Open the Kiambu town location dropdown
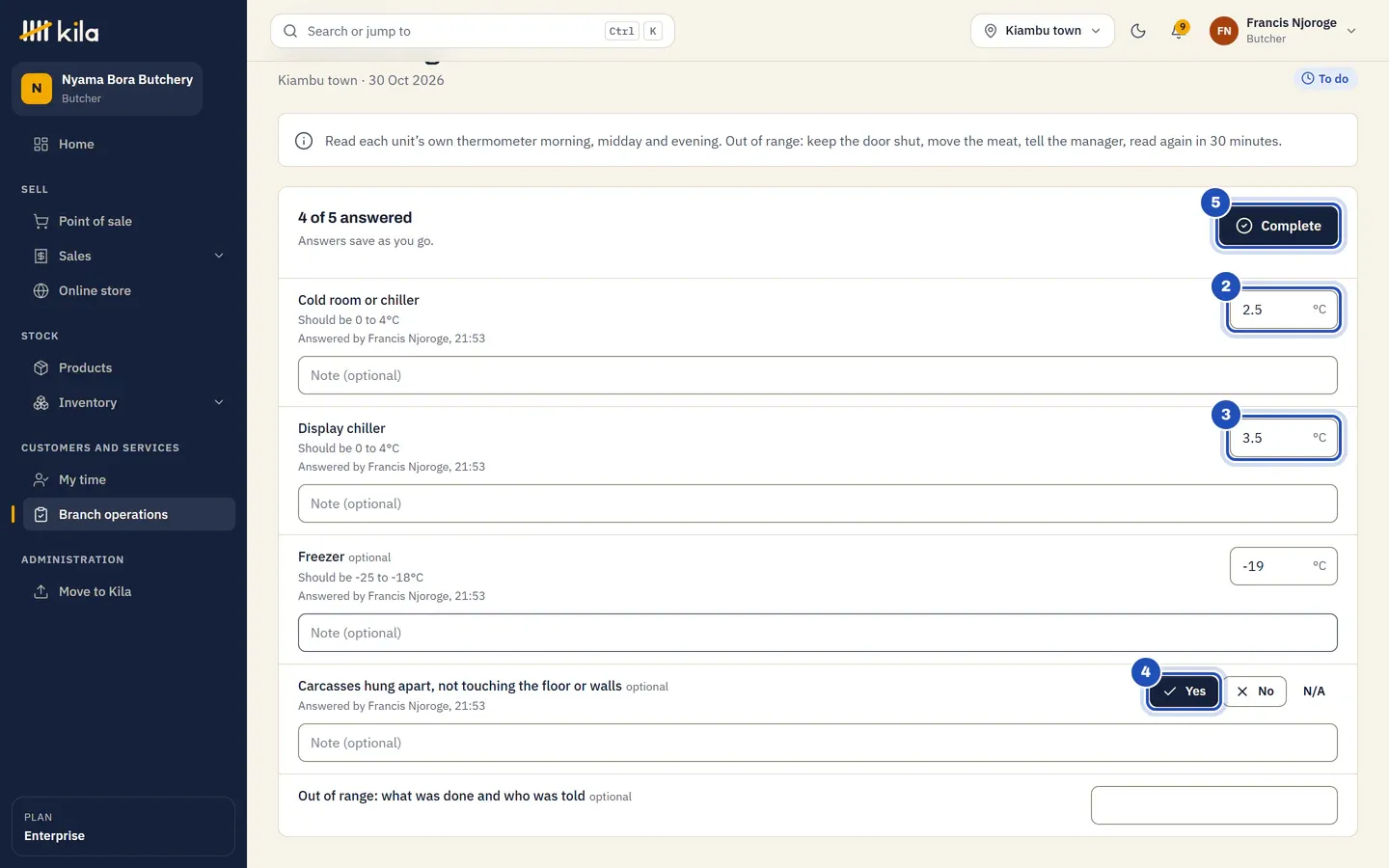1389x868 pixels. (x=1043, y=31)
